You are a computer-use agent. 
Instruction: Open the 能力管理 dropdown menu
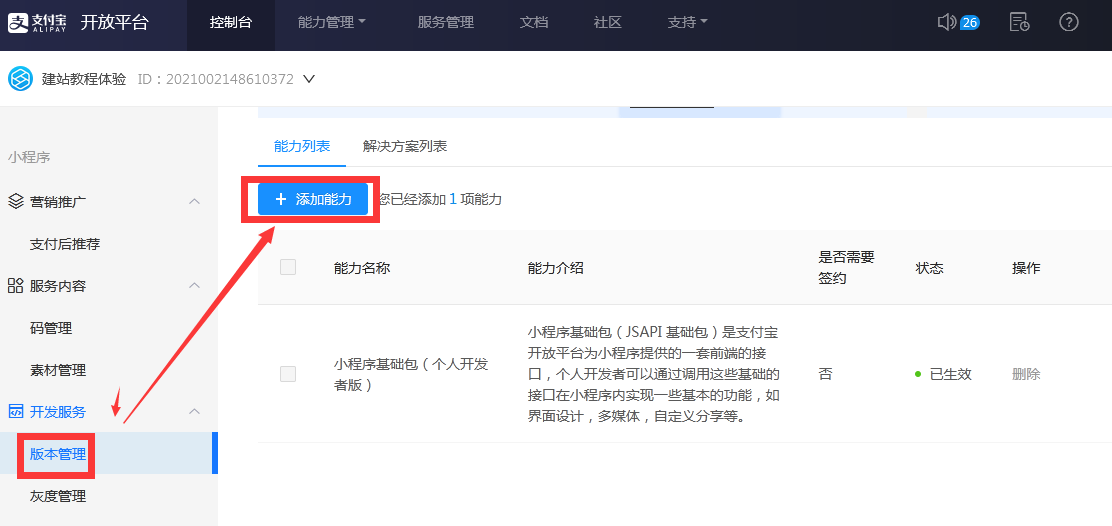coord(332,22)
